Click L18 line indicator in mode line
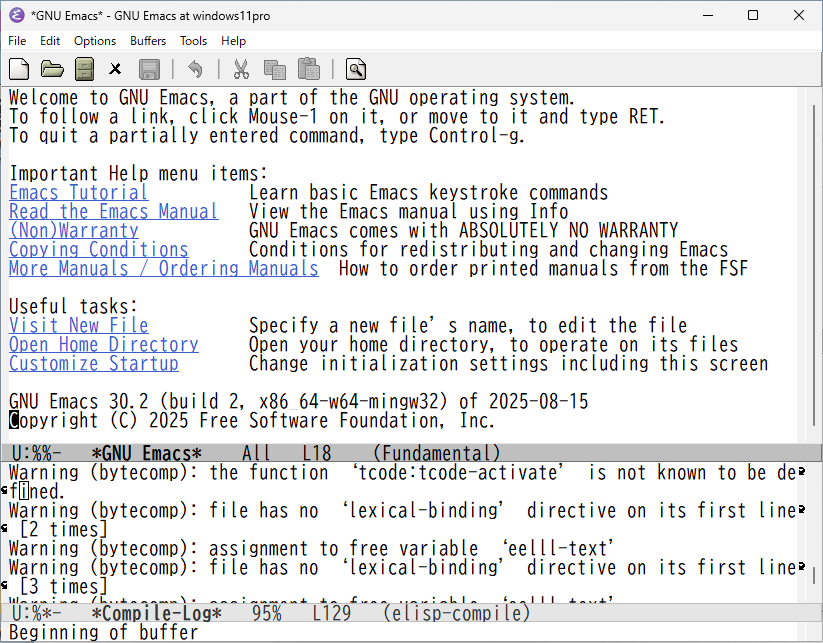Image resolution: width=823 pixels, height=643 pixels. click(x=317, y=453)
